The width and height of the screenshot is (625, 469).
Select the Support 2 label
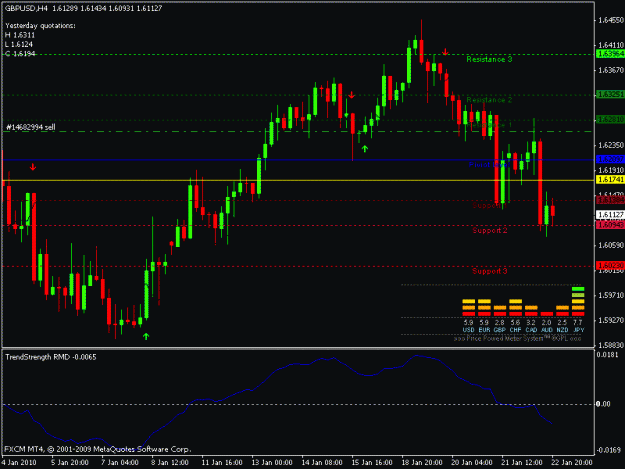[490, 230]
